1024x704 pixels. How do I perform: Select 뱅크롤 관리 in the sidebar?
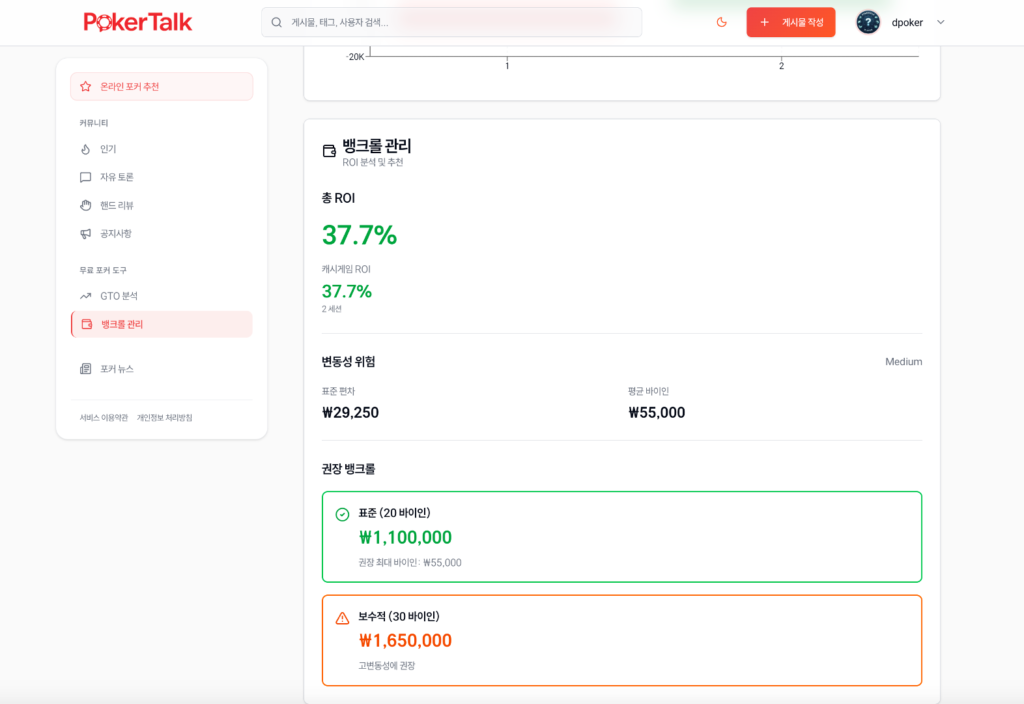coord(162,324)
